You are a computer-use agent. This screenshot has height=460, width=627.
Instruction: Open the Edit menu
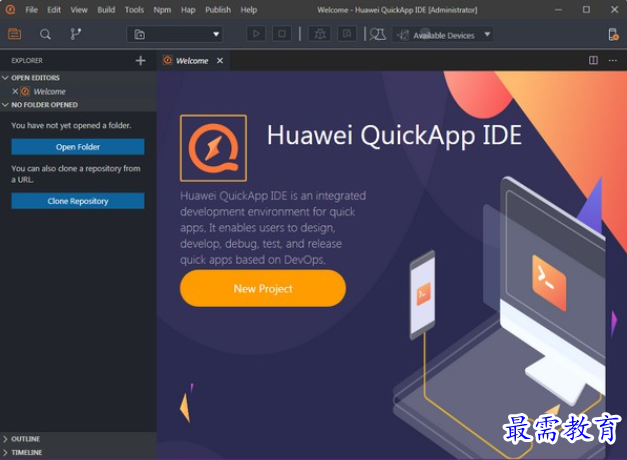54,10
